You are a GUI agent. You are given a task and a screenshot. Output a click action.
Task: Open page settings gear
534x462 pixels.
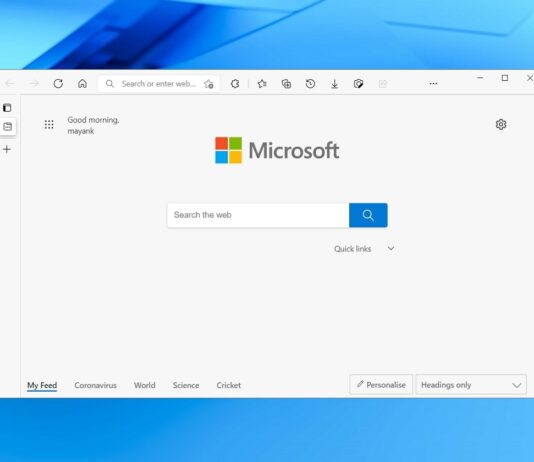click(501, 124)
